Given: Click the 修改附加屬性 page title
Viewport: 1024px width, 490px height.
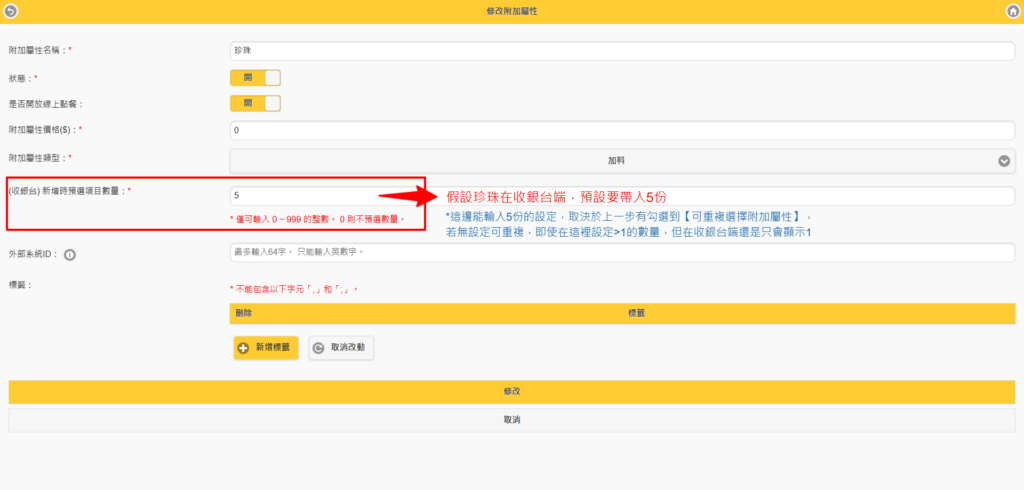Looking at the screenshot, I should 512,12.
